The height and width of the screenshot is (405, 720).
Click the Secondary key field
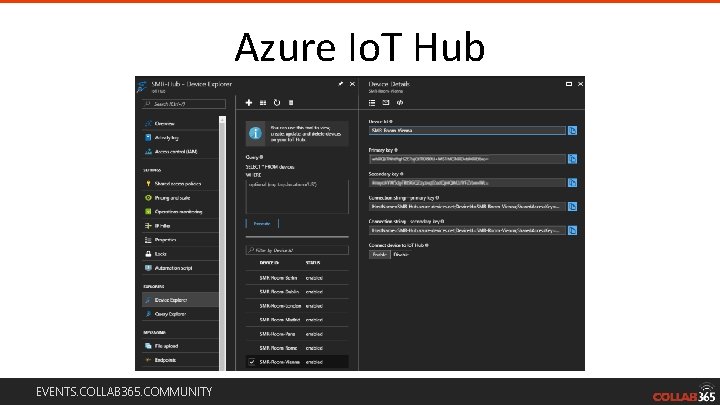click(x=467, y=183)
